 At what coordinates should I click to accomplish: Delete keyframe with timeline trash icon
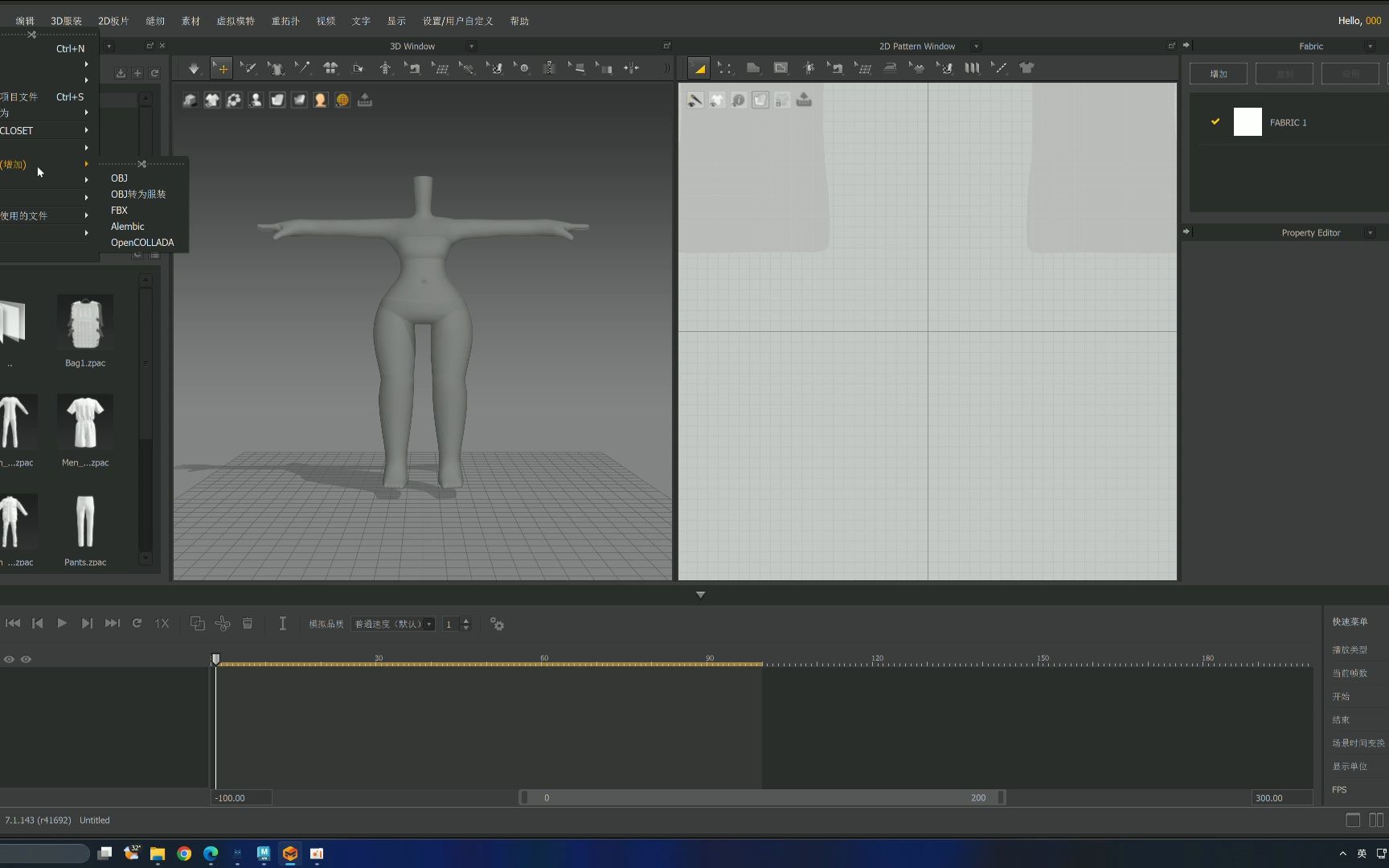(248, 624)
